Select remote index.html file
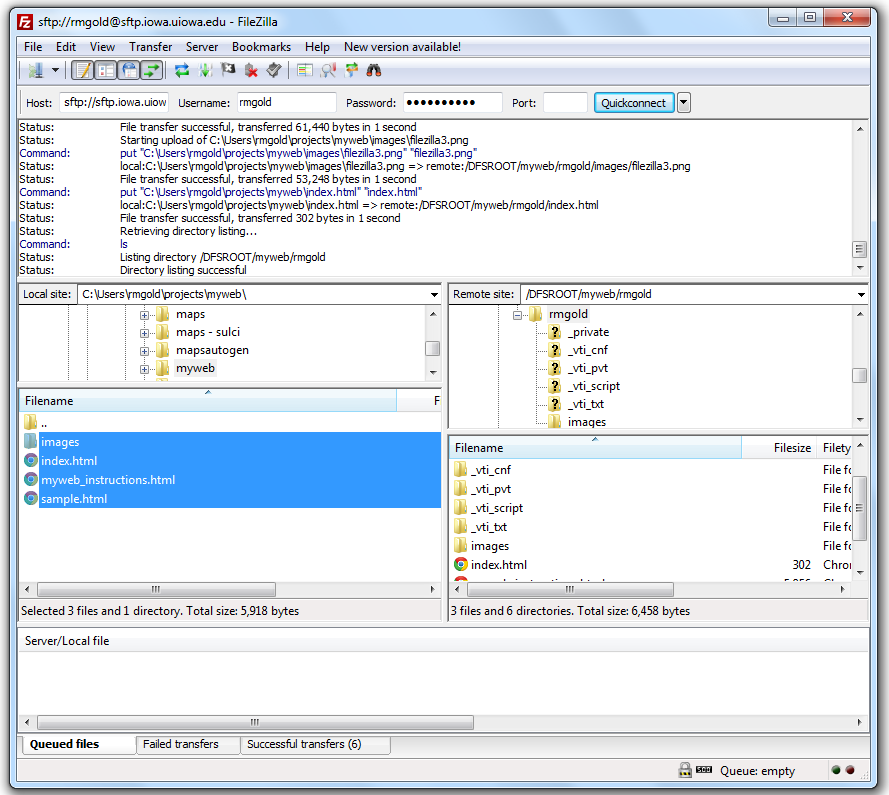Screen dimensions: 889x795 pos(651,565)
